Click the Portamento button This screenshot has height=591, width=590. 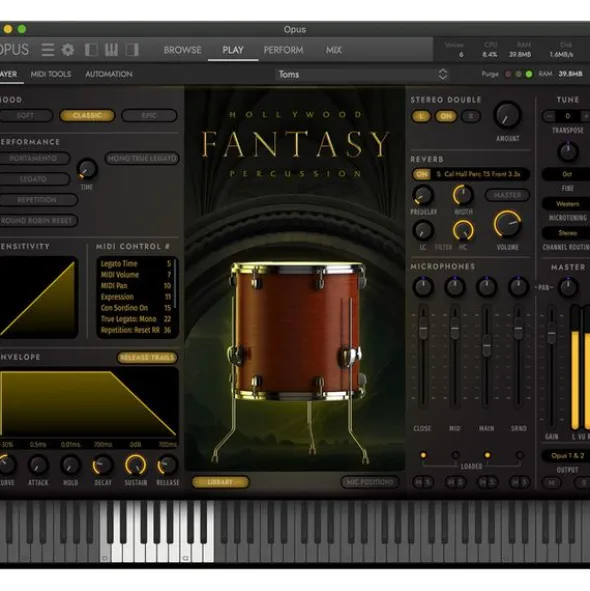coord(34,158)
